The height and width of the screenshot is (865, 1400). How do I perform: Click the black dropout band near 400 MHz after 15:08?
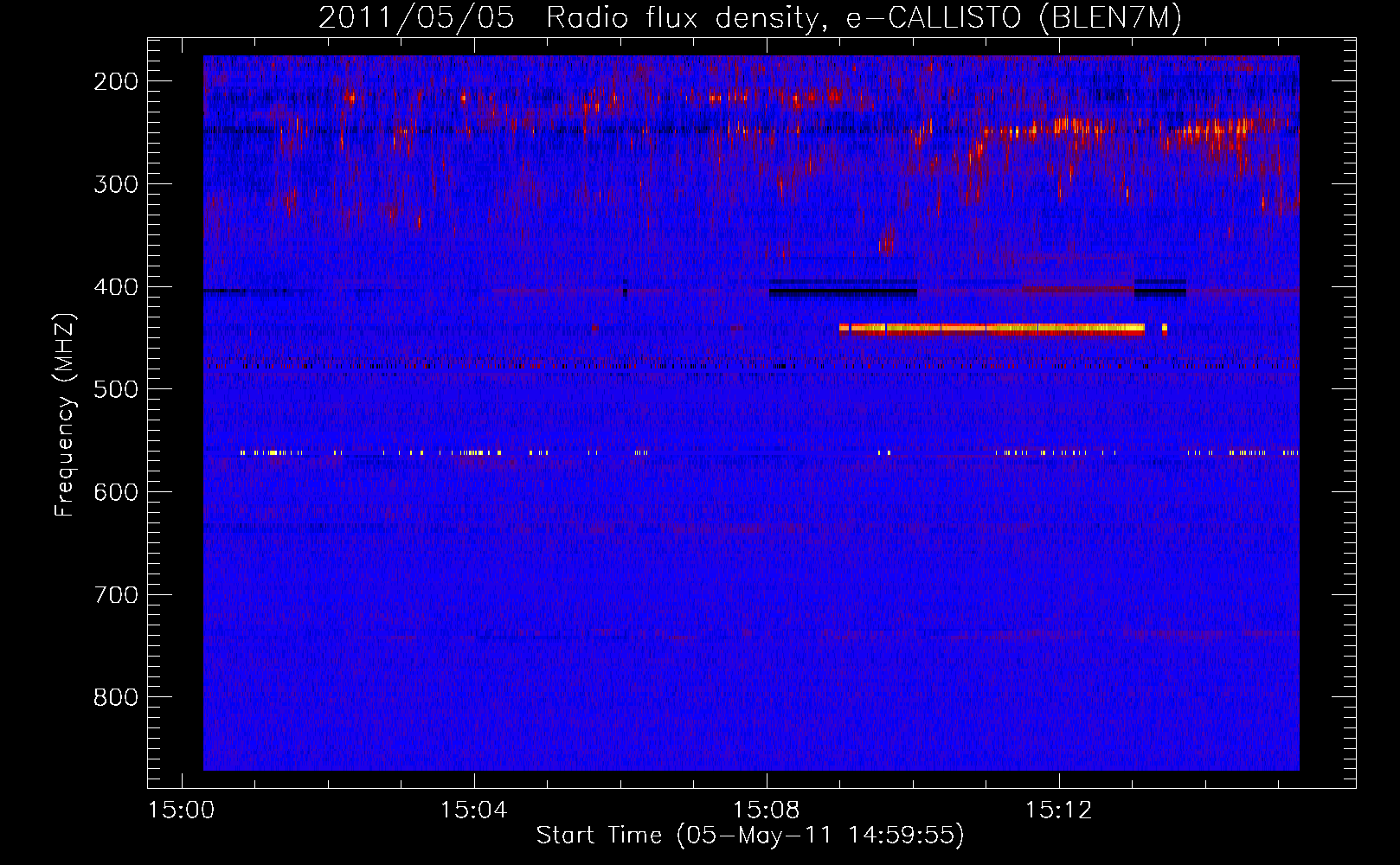pyautogui.click(x=843, y=289)
